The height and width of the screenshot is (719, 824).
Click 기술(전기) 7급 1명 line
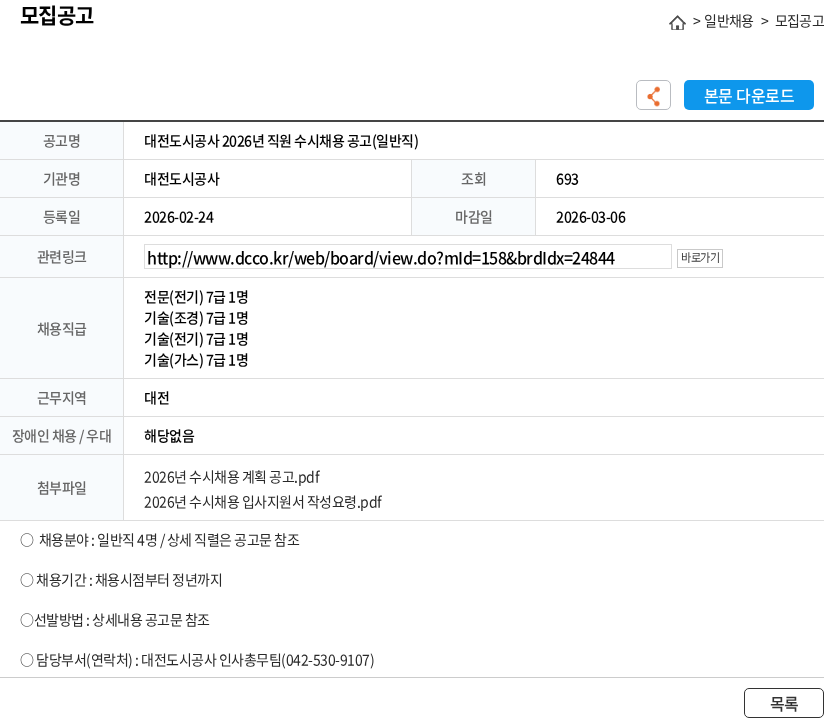196,339
